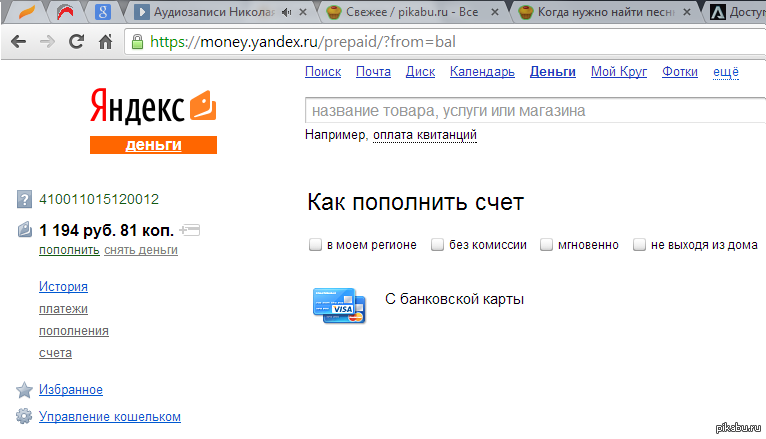Open the Поиск link
The height and width of the screenshot is (439, 766).
coord(323,72)
